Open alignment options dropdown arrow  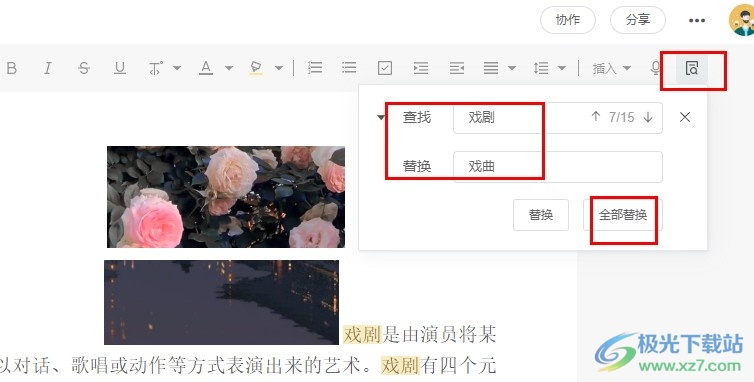(512, 68)
